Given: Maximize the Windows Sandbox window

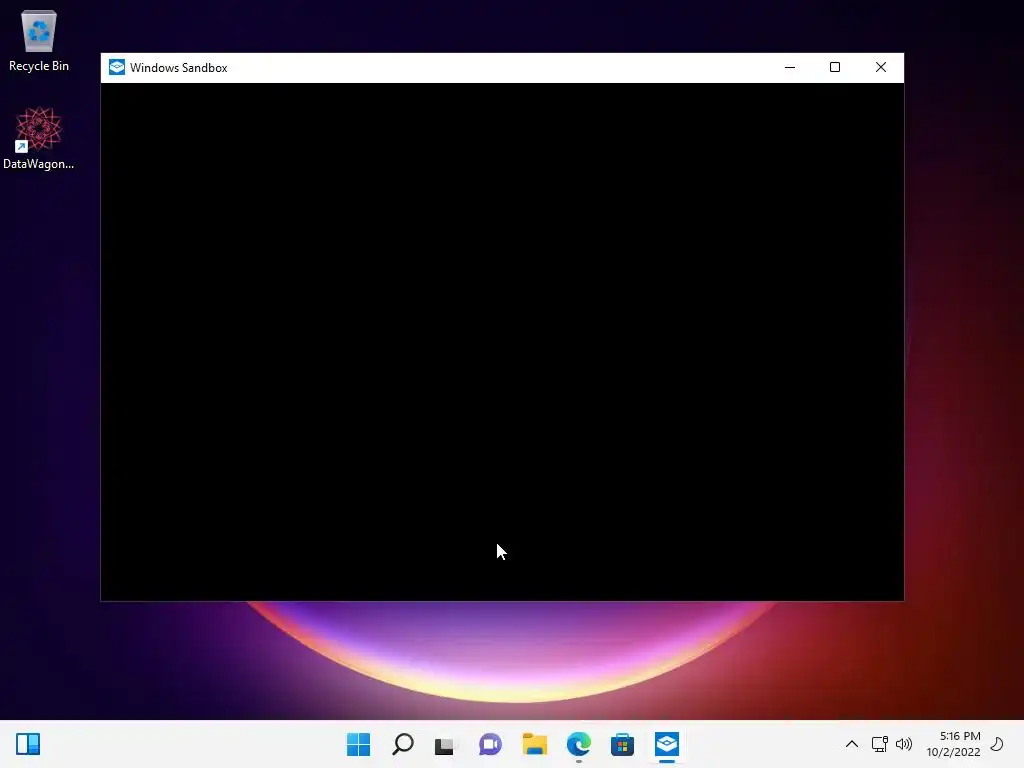Looking at the screenshot, I should [835, 67].
